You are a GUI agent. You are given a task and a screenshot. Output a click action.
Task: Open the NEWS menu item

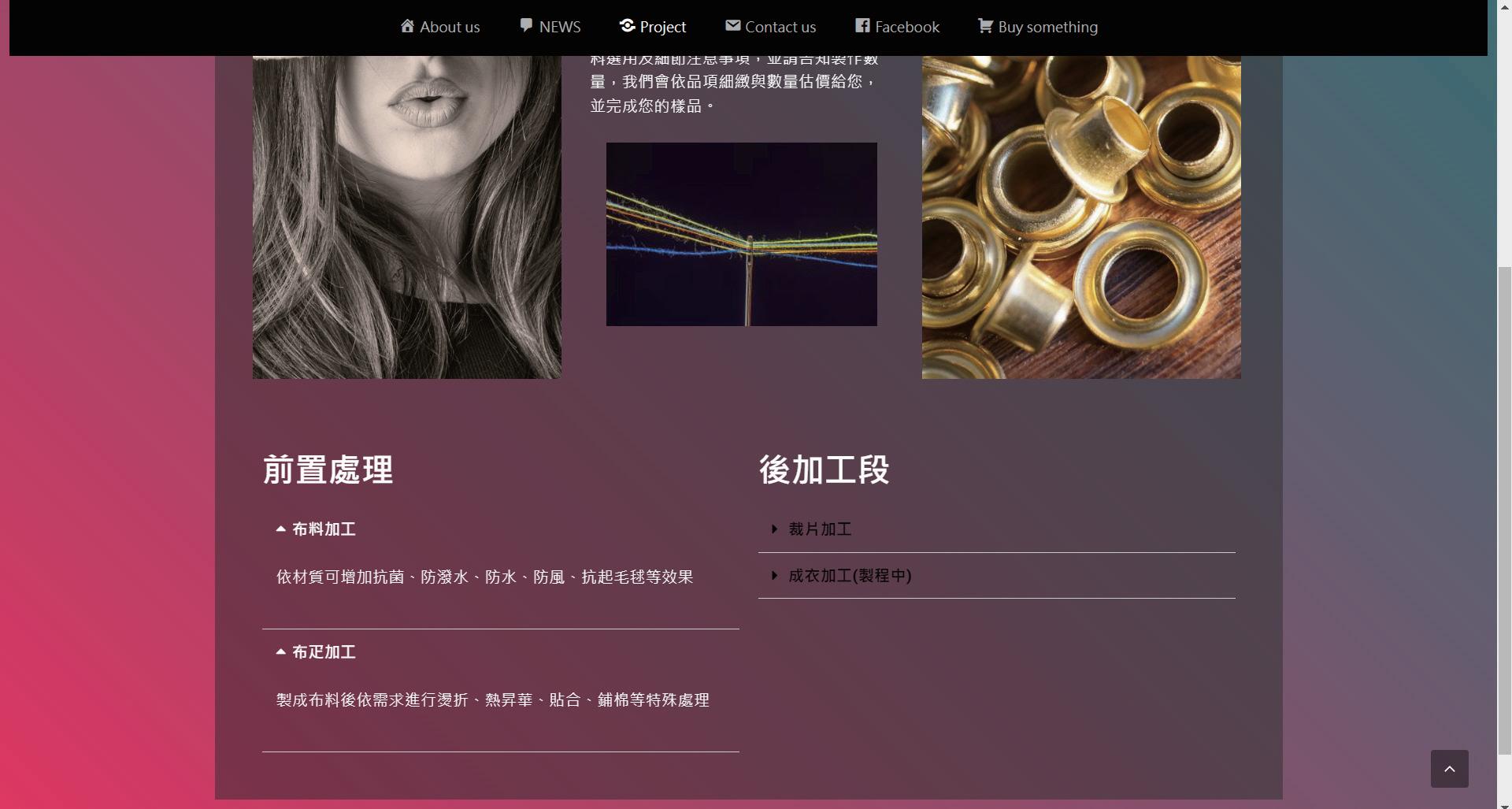(x=550, y=27)
